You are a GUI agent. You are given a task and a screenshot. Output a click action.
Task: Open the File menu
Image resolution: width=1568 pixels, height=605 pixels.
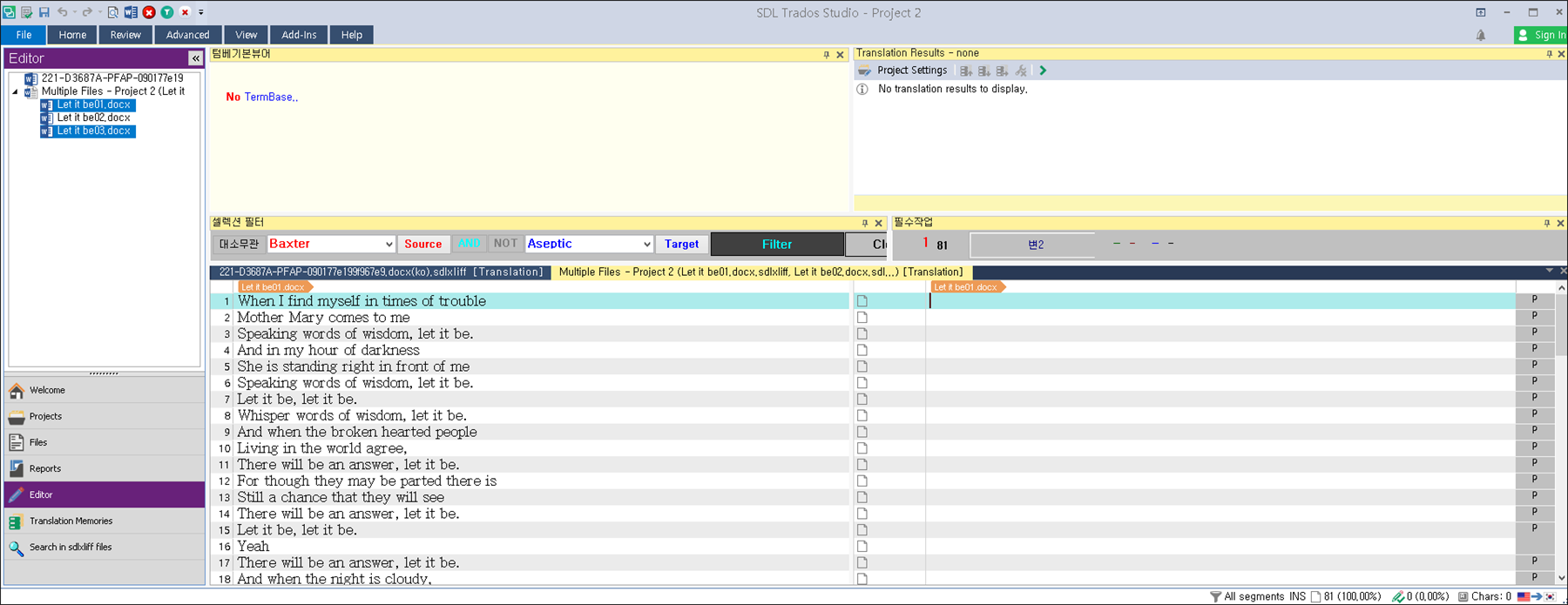pos(24,35)
